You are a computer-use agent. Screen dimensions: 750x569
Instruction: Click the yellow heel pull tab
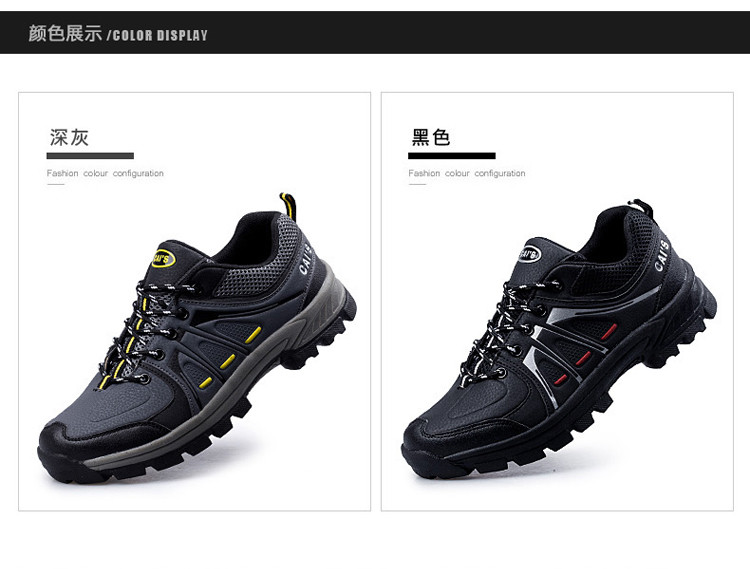pyautogui.click(x=288, y=206)
